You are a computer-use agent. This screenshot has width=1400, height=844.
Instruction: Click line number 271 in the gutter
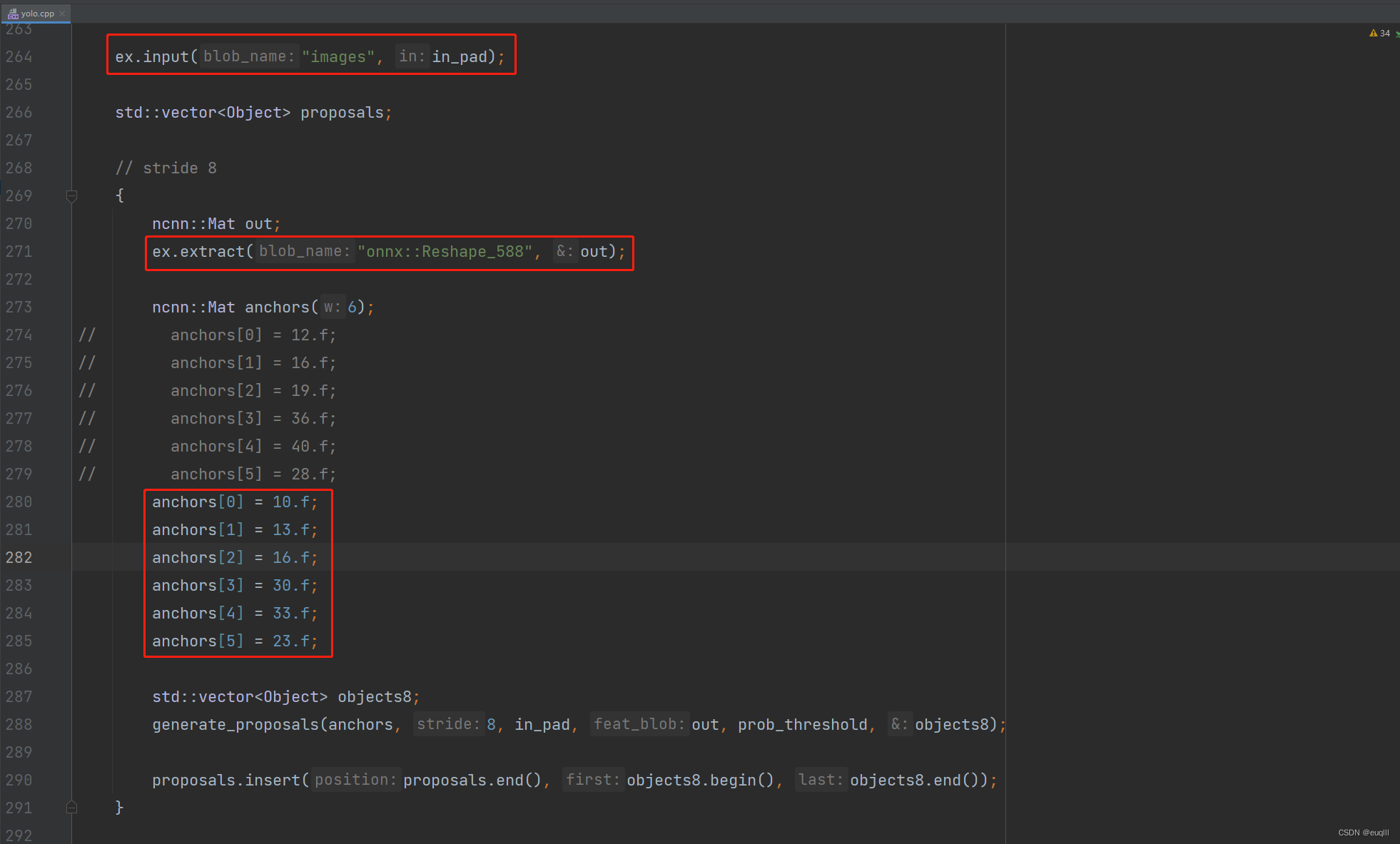[x=19, y=251]
